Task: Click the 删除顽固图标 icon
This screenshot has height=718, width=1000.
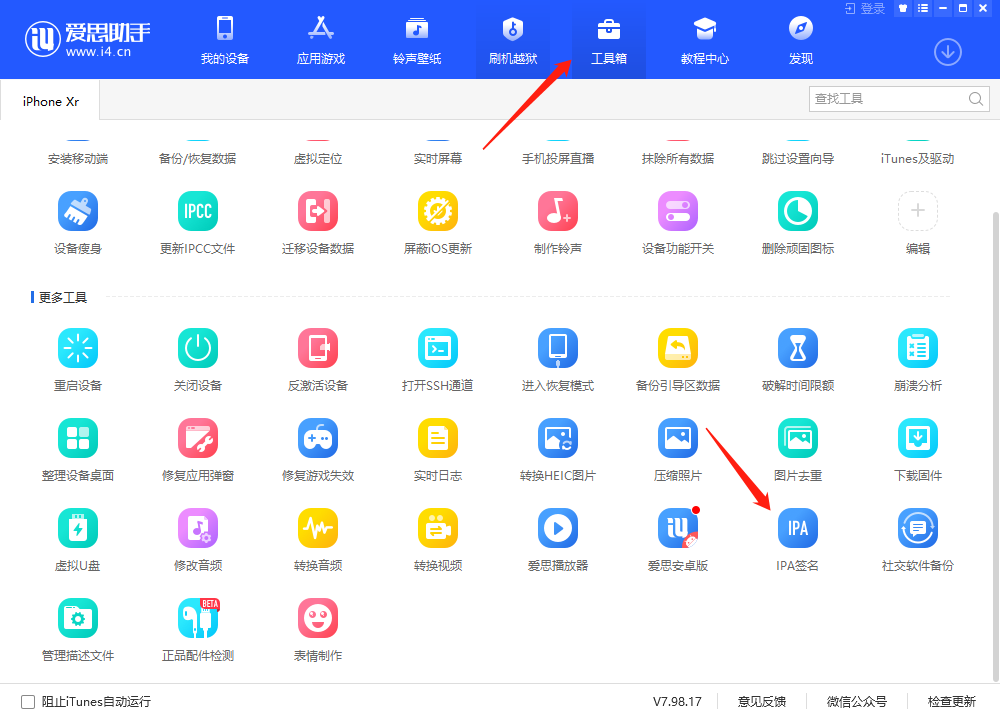Action: coord(798,211)
